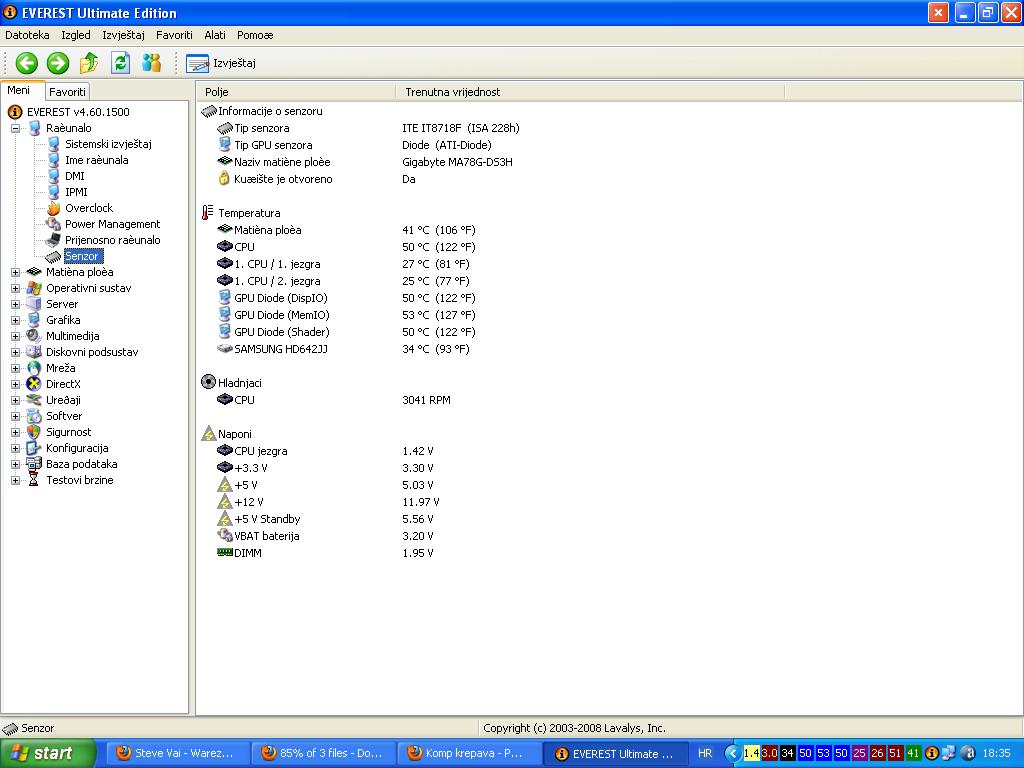Click the up one level toolbar icon

(89, 63)
